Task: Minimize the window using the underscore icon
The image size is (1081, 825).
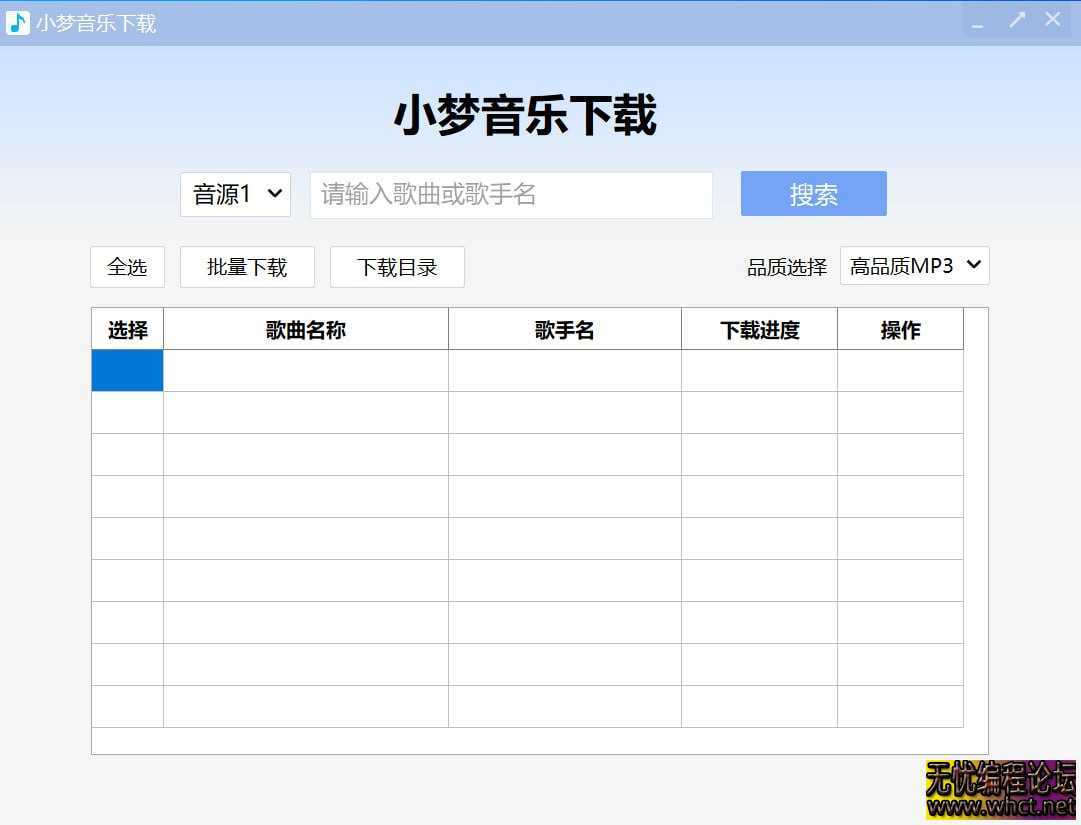Action: [978, 22]
